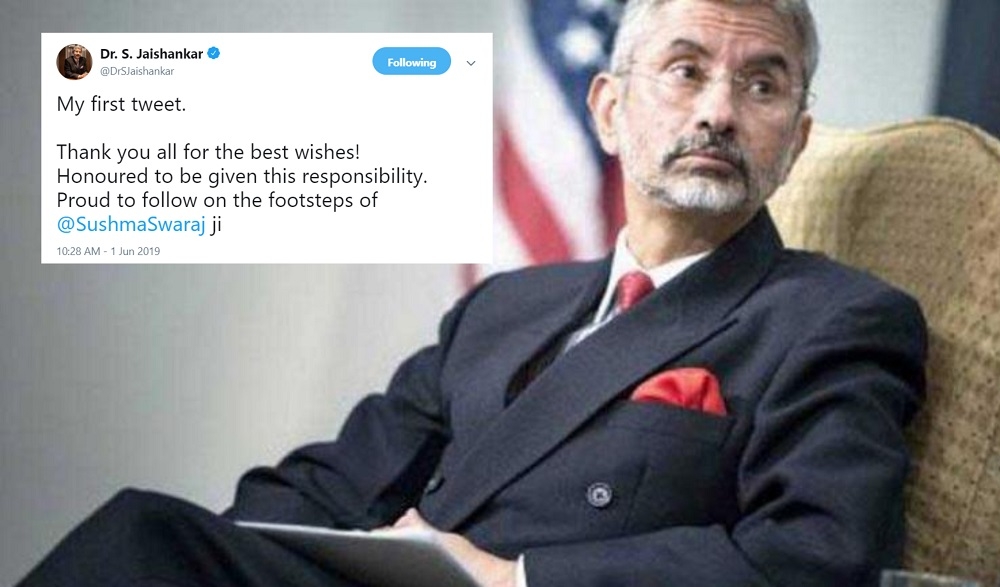This screenshot has width=1000, height=587.
Task: Click the red pocket square on jacket
Action: click(680, 389)
